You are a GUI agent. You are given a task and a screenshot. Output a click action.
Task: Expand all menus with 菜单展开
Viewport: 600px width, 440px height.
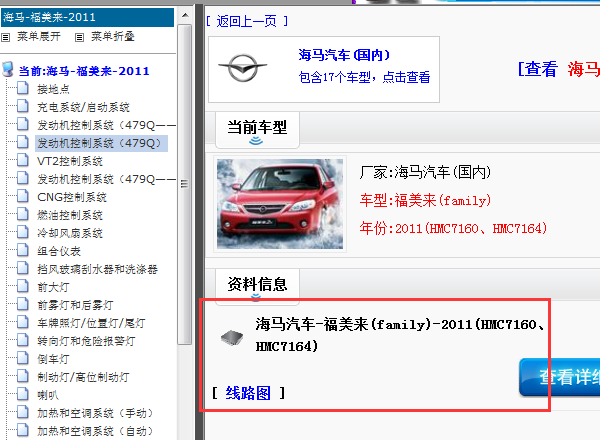[39, 37]
